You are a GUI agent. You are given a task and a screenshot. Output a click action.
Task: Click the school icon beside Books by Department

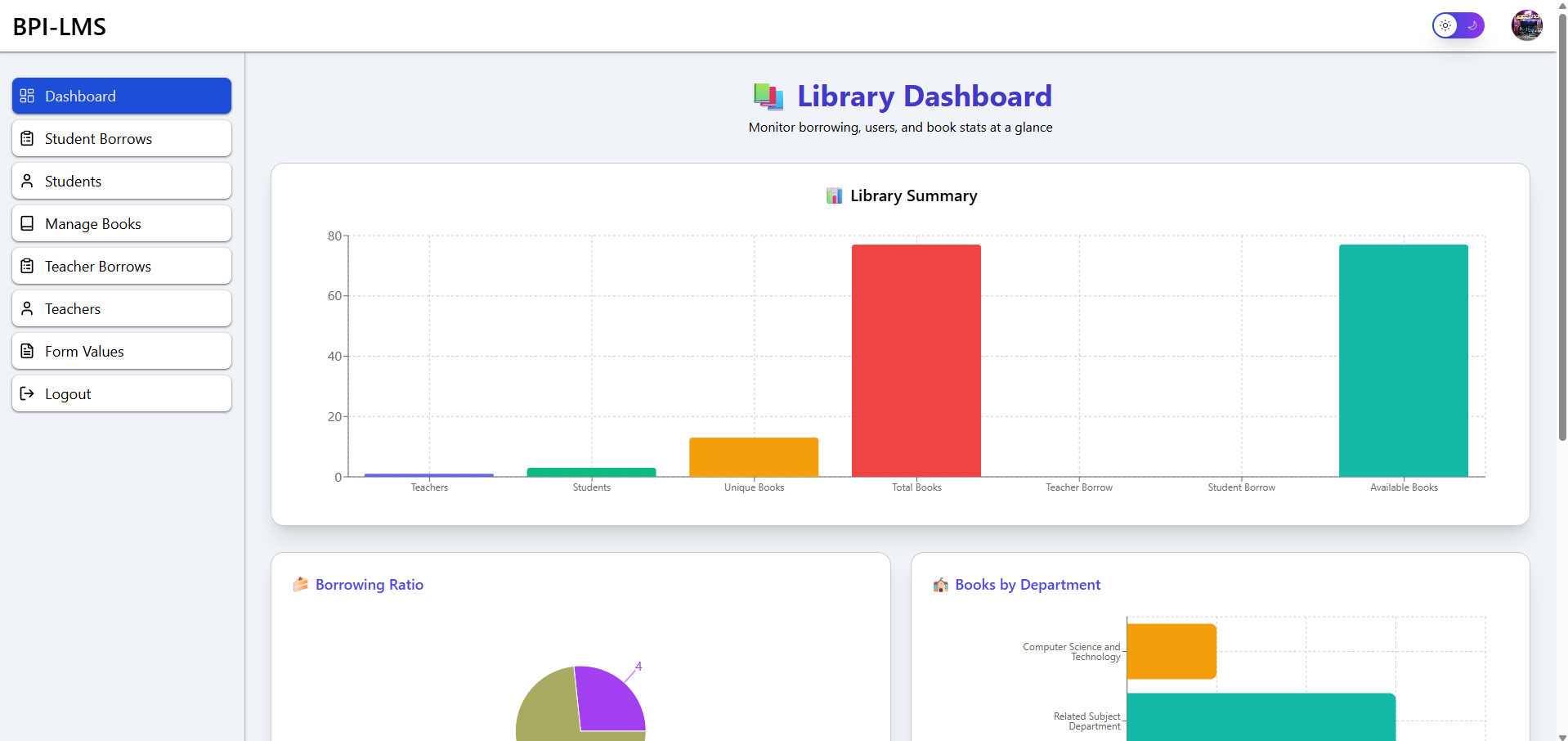[x=941, y=584]
